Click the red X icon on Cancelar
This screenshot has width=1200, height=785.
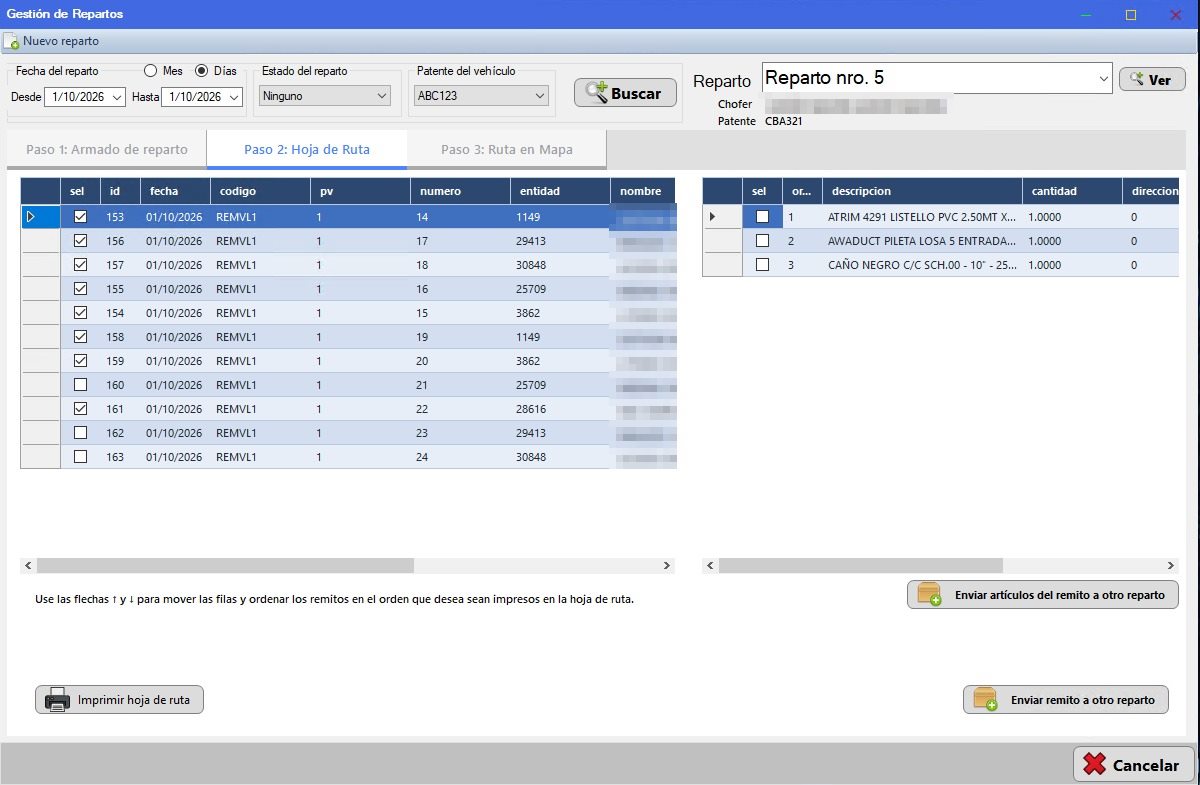pos(1095,765)
